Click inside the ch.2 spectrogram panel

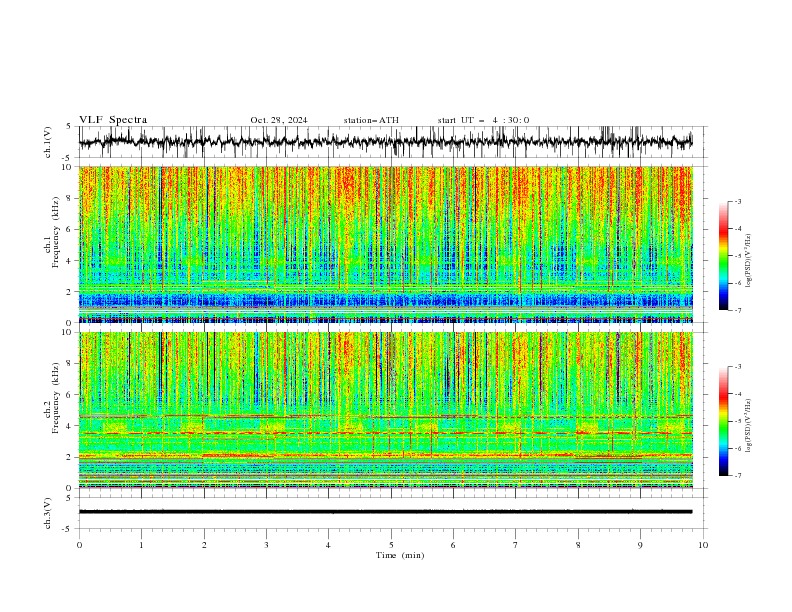click(x=386, y=410)
